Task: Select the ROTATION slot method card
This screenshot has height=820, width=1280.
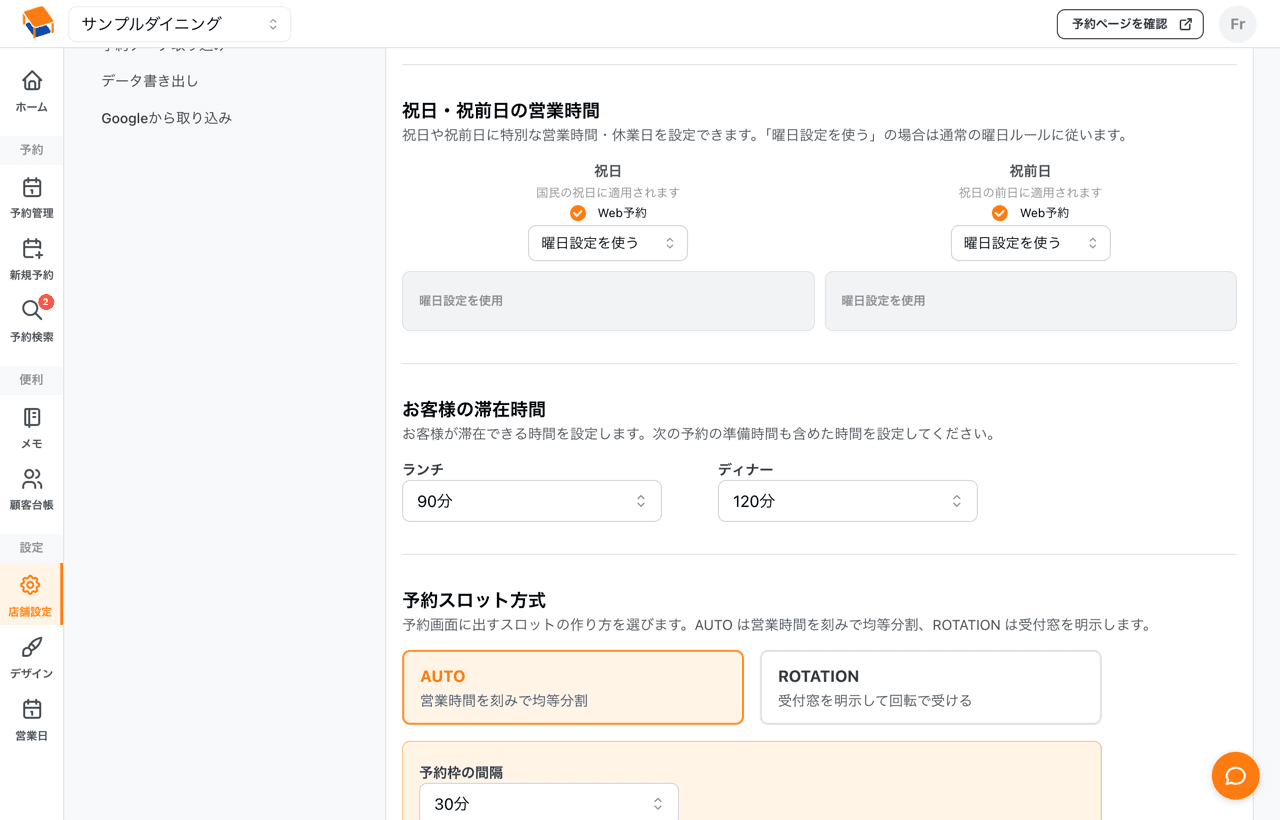Action: click(x=931, y=687)
